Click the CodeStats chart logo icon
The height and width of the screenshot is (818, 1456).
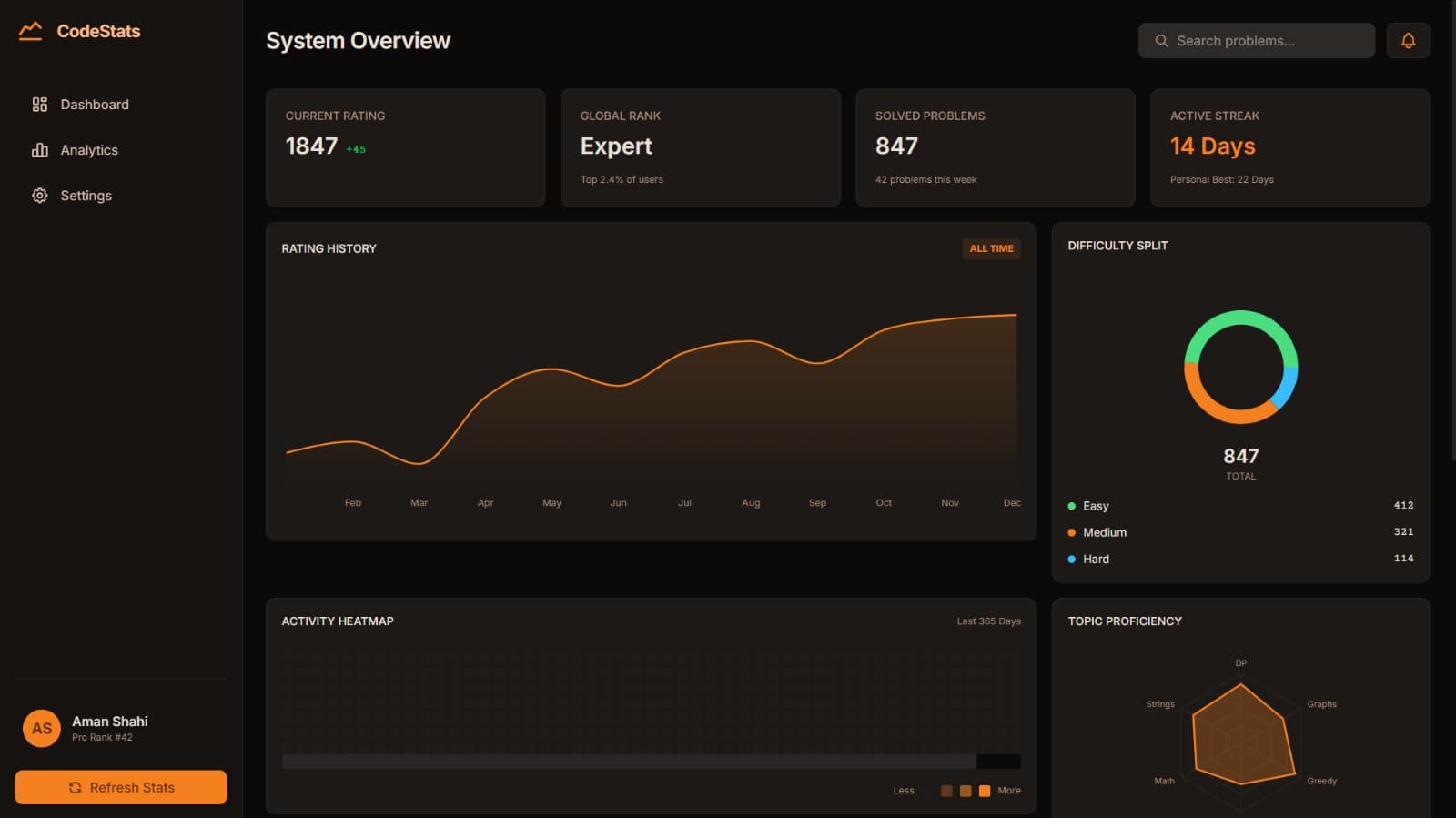pos(30,31)
